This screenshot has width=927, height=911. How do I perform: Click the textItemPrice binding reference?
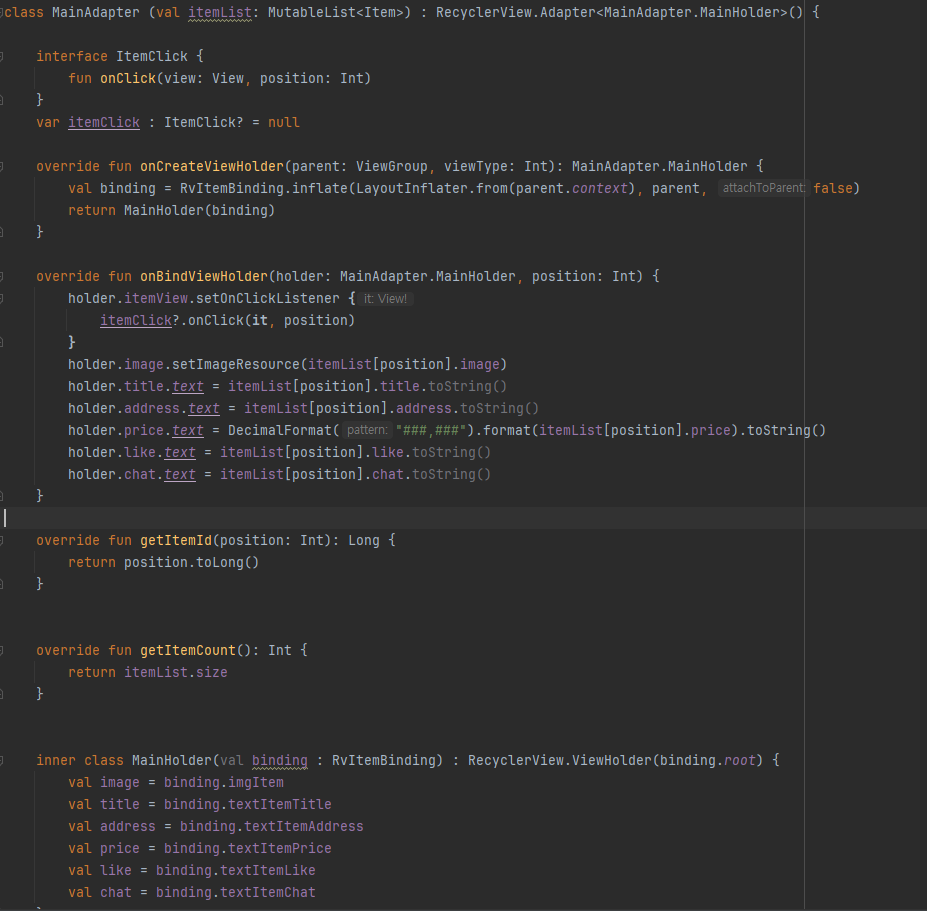[280, 848]
